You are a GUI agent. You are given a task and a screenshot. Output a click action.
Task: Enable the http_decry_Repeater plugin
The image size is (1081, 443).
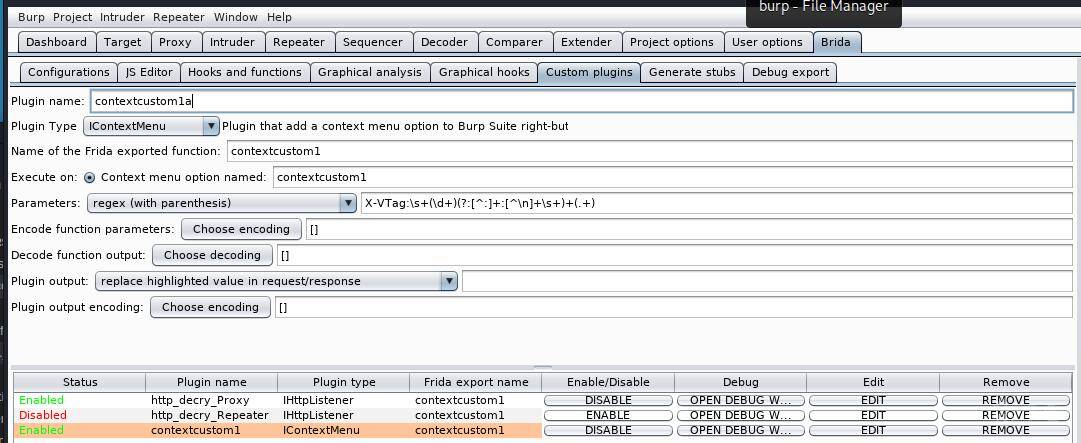[x=607, y=415]
